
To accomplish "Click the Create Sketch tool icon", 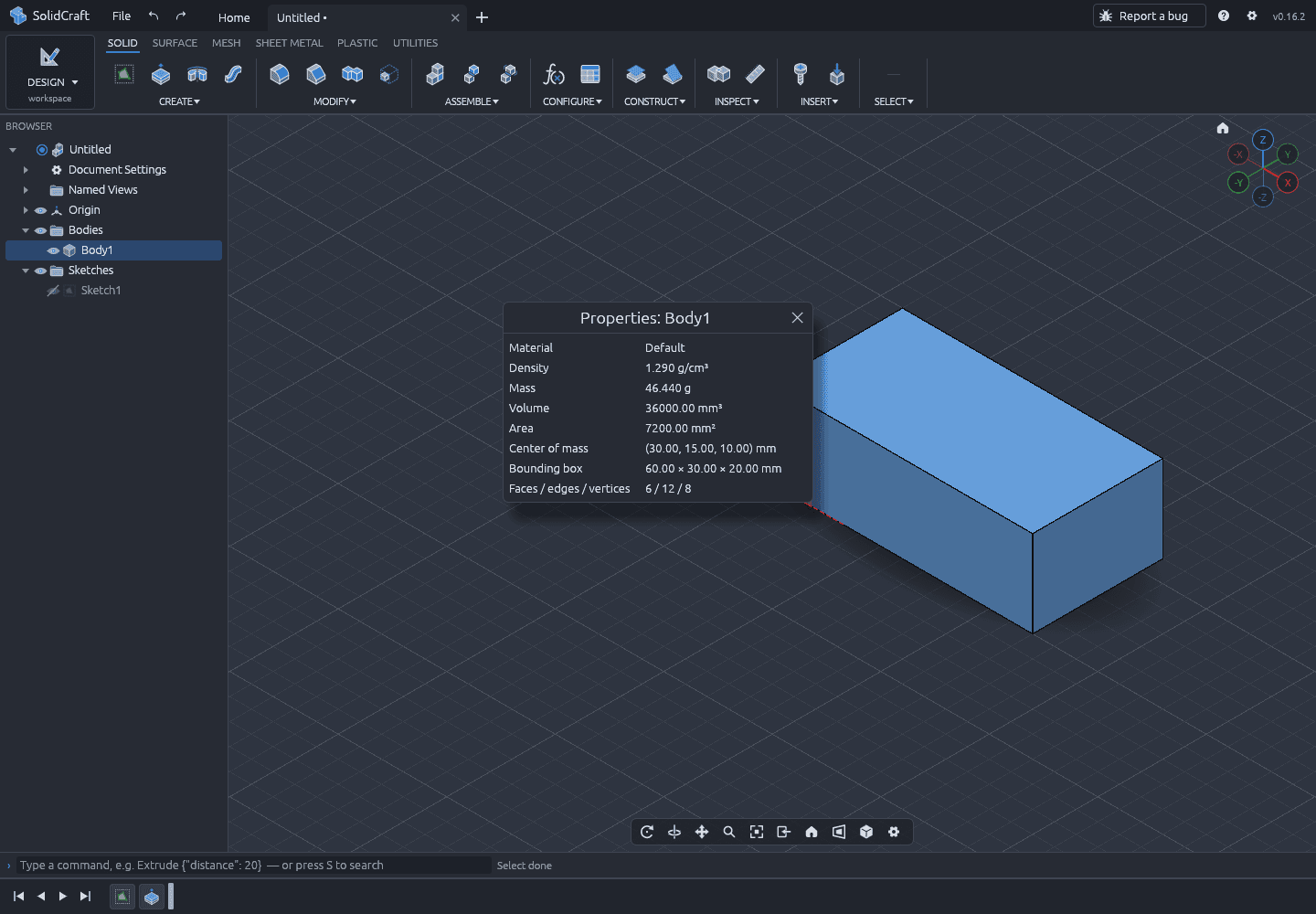I will click(124, 75).
